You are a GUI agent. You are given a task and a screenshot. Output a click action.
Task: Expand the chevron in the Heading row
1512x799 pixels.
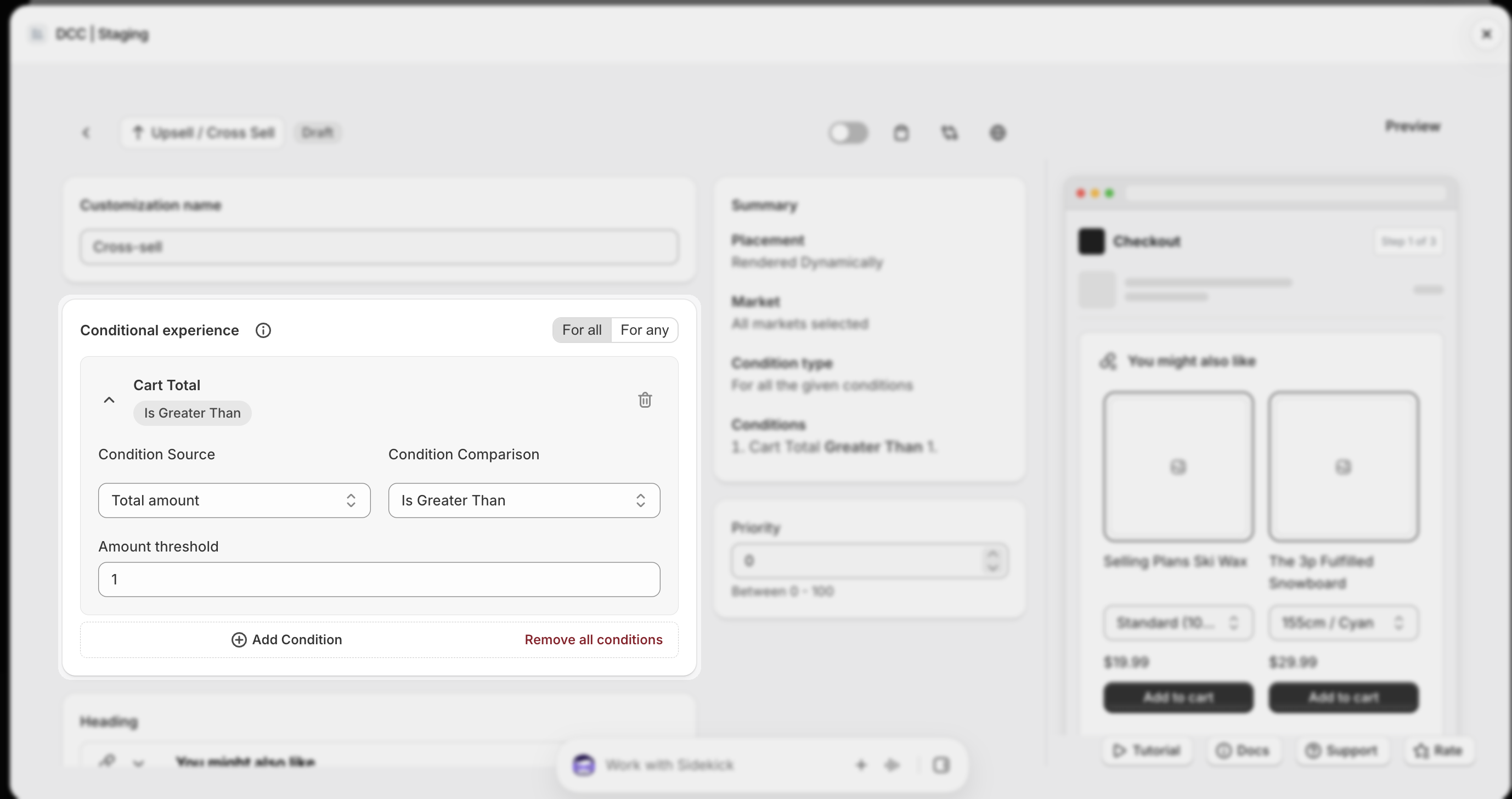pyautogui.click(x=138, y=763)
